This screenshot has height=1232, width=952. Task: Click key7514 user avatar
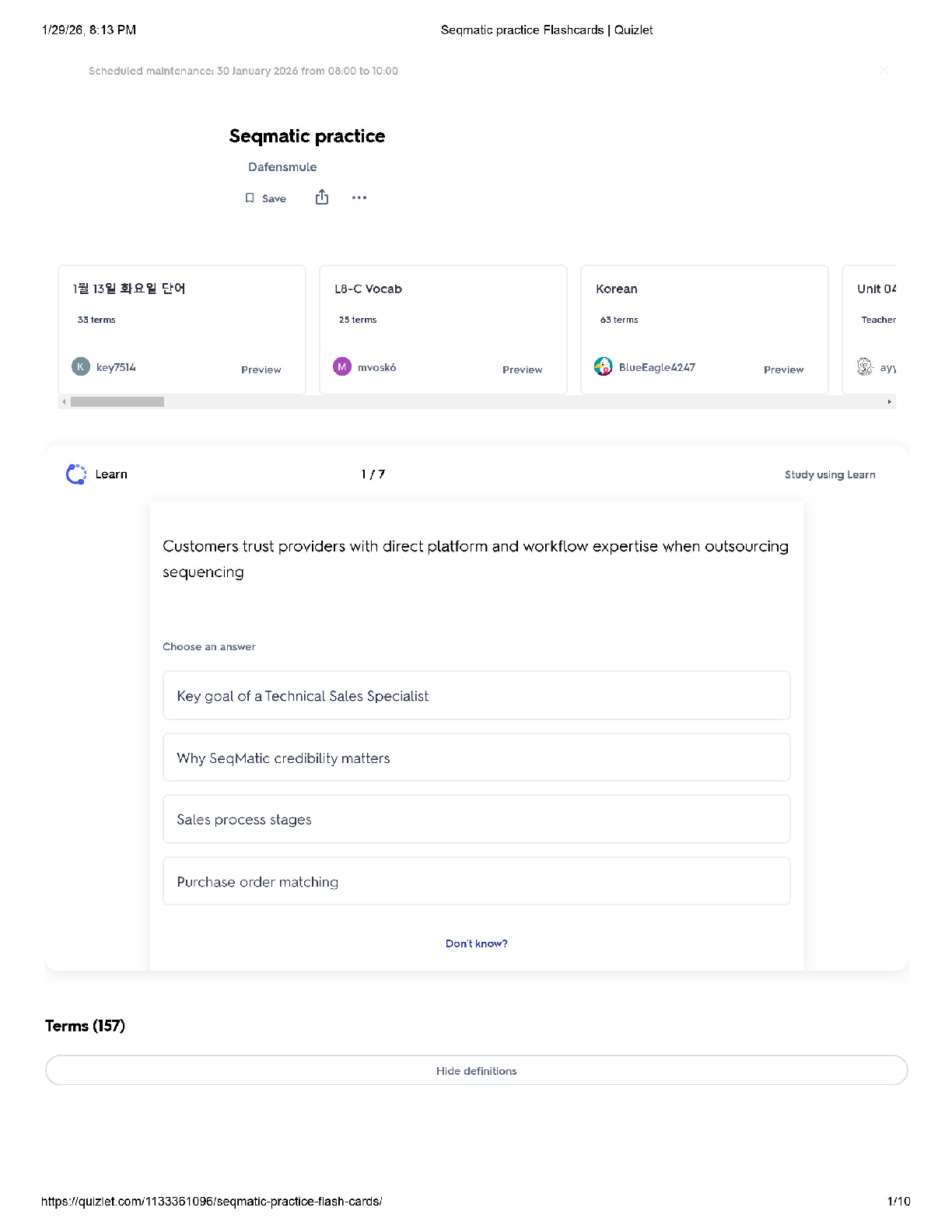click(81, 367)
